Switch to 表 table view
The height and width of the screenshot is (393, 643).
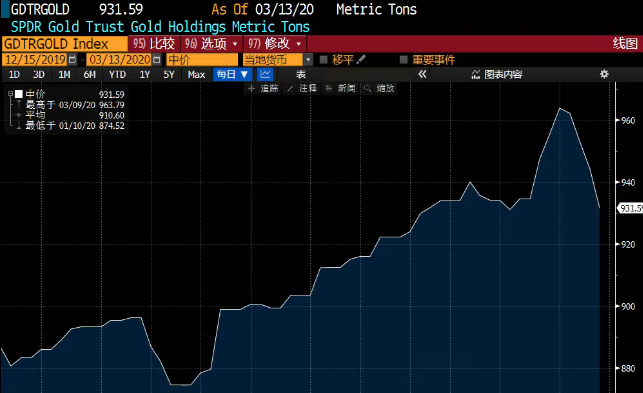301,74
